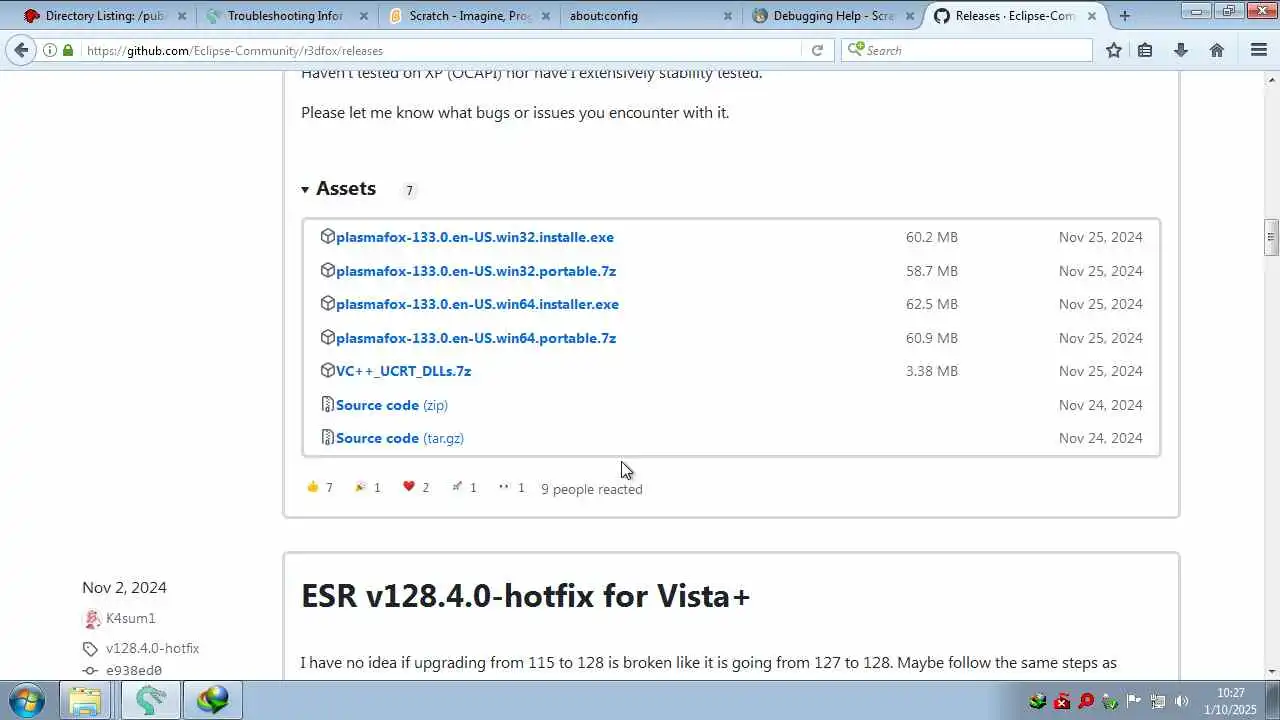The height and width of the screenshot is (720, 1280).
Task: Select the browser taskbar button
Action: (151, 700)
